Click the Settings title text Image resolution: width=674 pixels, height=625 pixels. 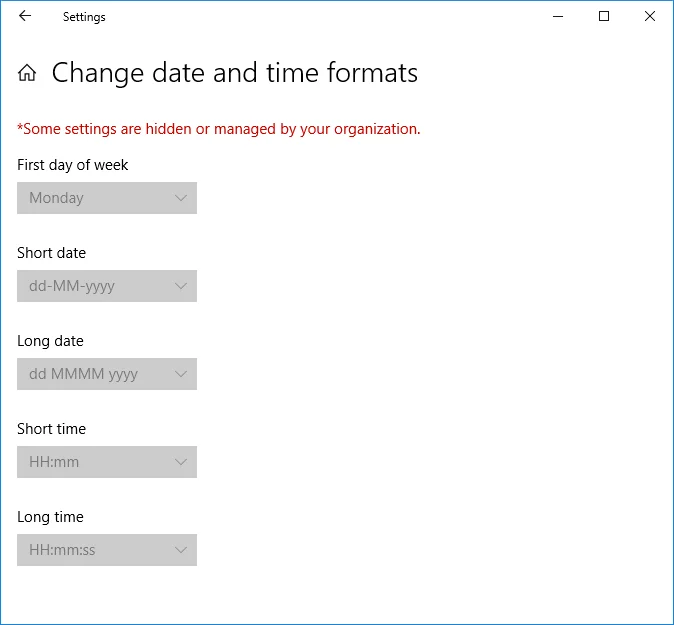tap(84, 17)
